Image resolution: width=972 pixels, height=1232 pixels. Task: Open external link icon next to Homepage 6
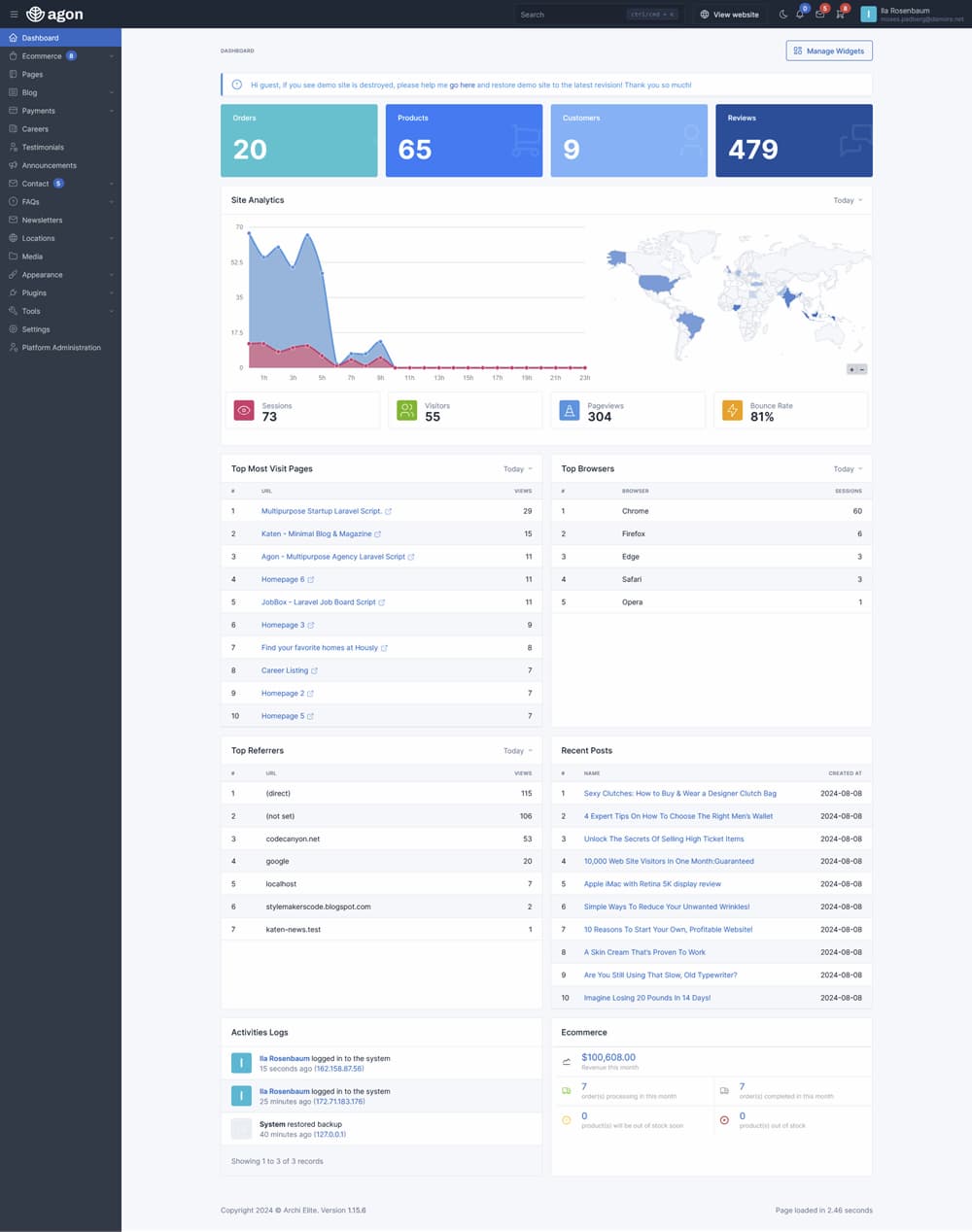coord(311,580)
